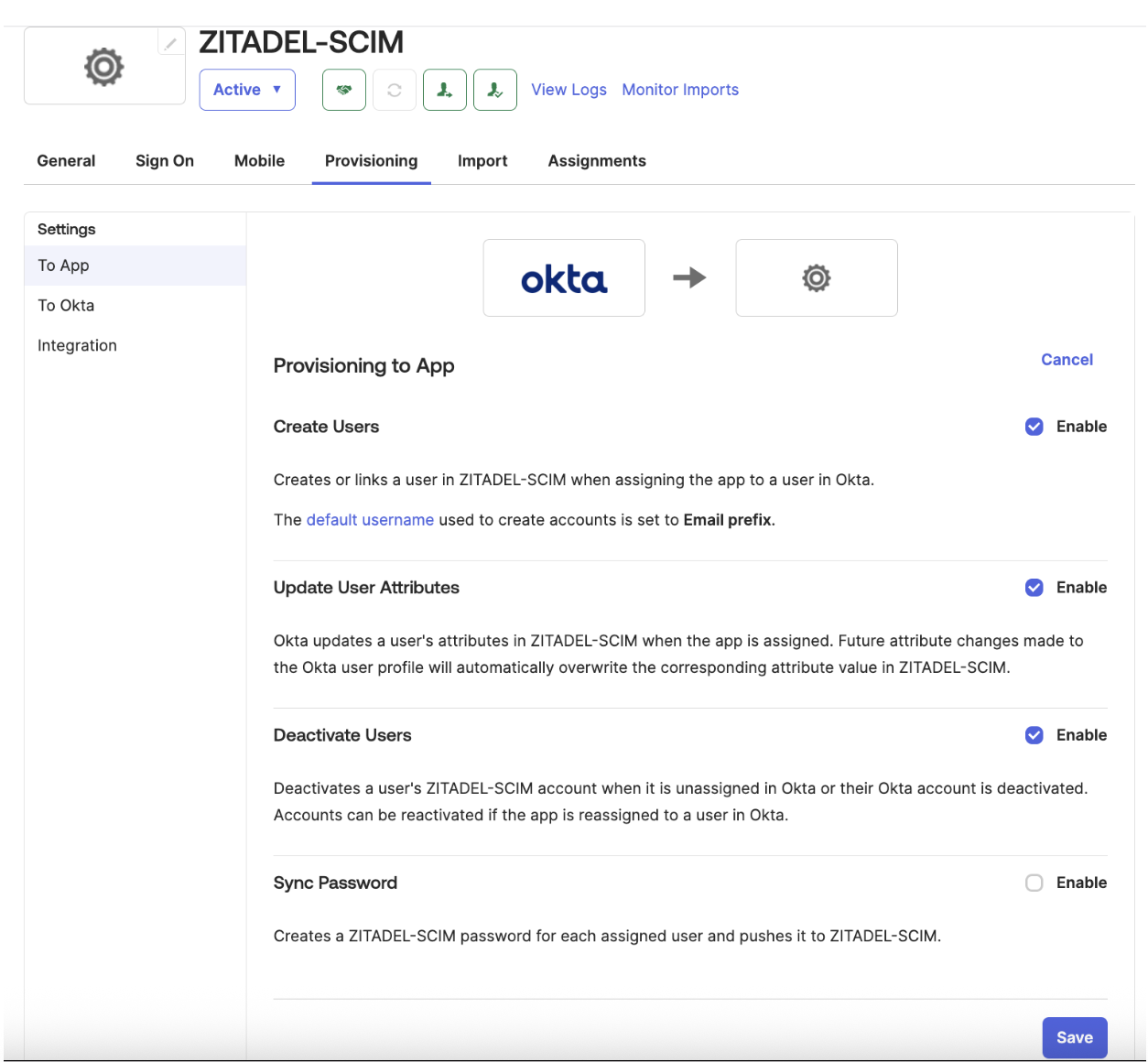Click the edit pencil on the app logo
1148x1062 pixels.
[171, 41]
